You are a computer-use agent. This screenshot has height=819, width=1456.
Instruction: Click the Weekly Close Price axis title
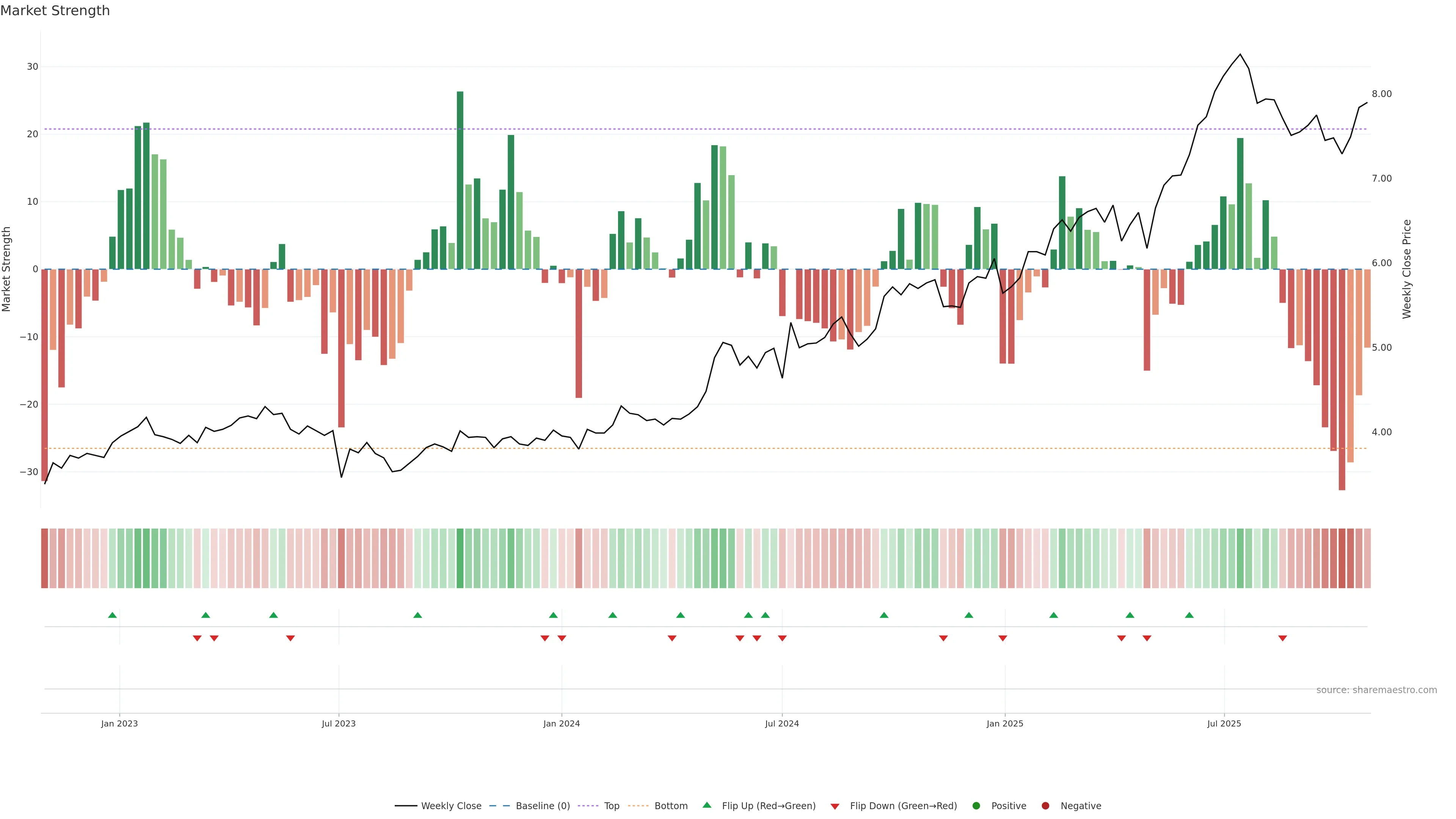(x=1407, y=269)
